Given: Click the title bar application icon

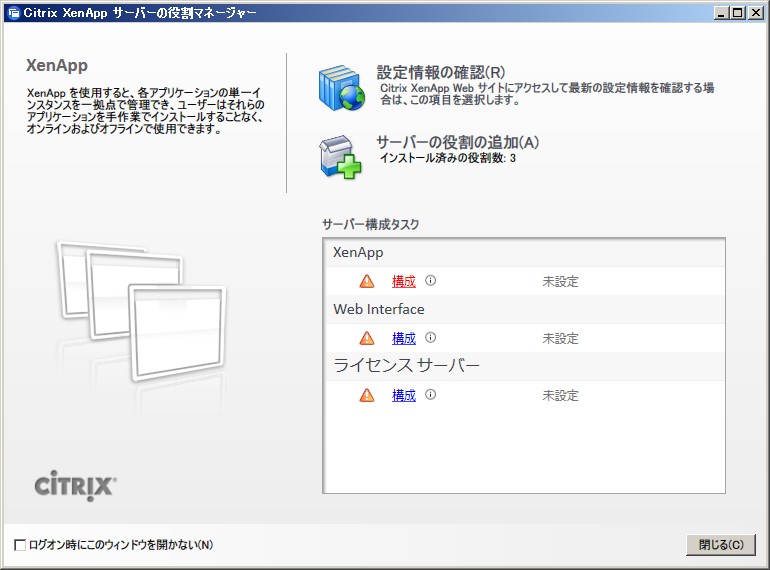Looking at the screenshot, I should point(13,13).
